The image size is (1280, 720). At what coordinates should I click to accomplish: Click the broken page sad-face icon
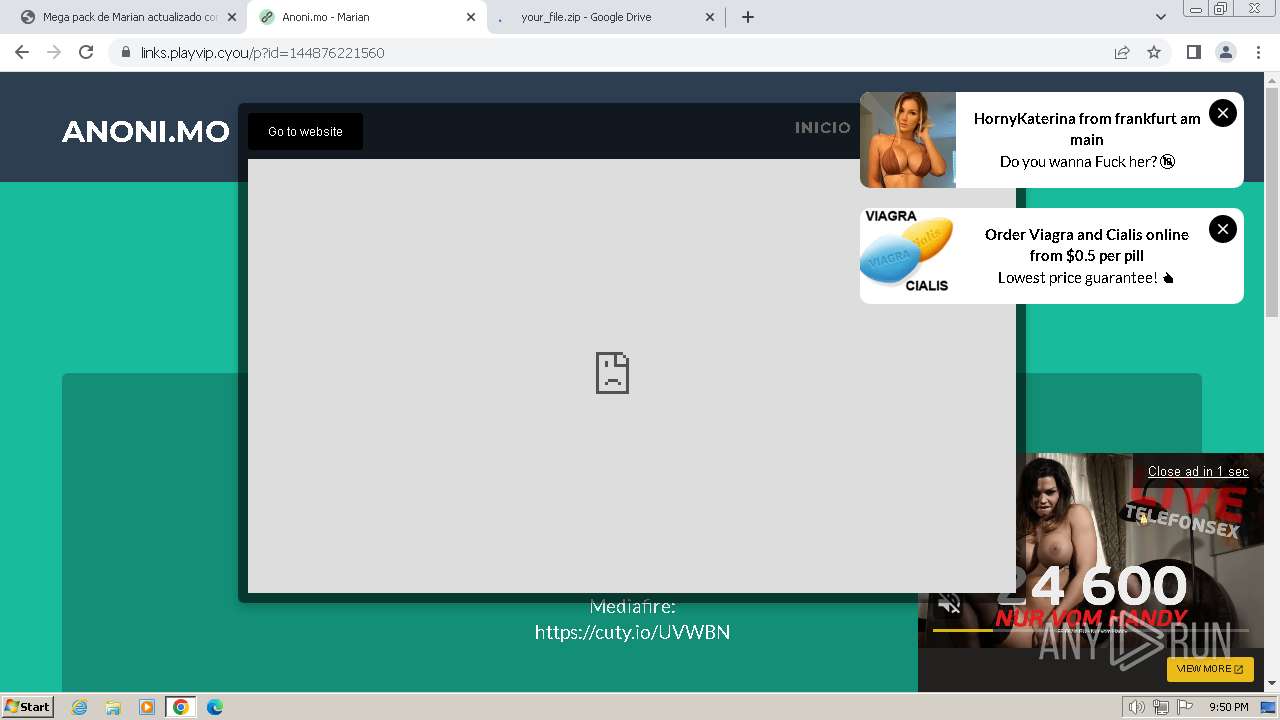(612, 372)
